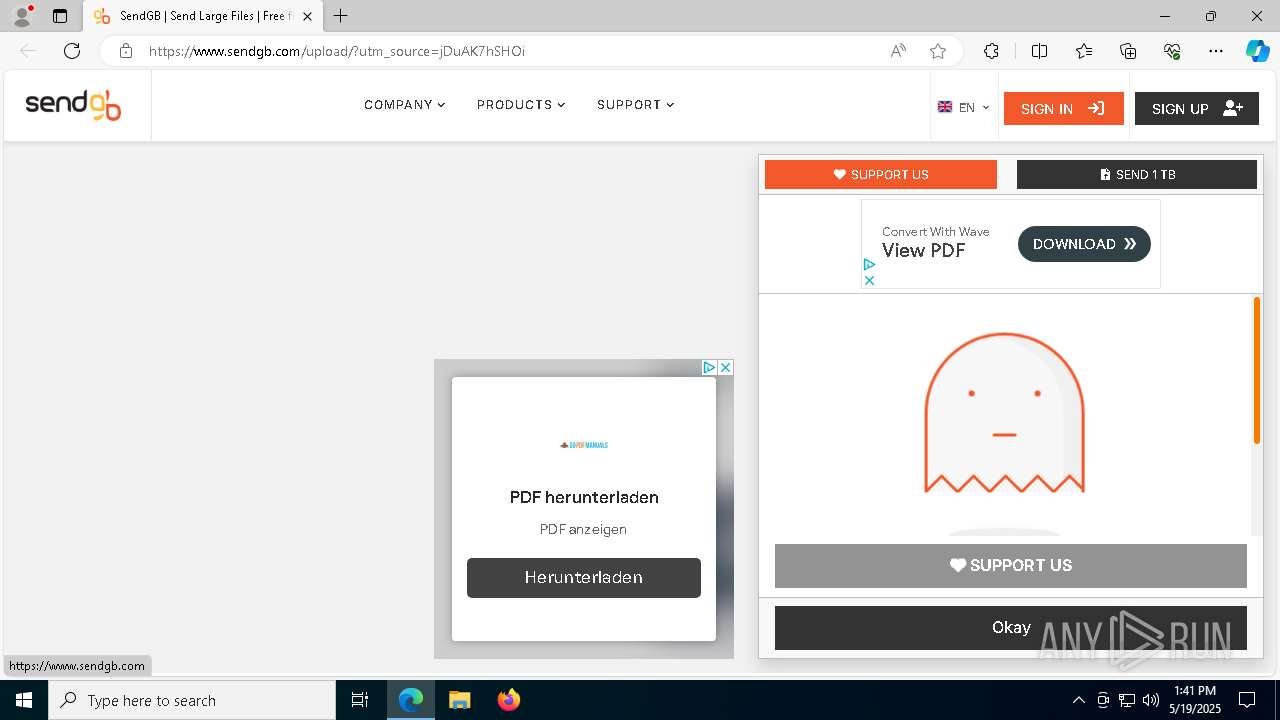Viewport: 1280px width, 720px height.
Task: View site information lock icon
Action: click(126, 51)
